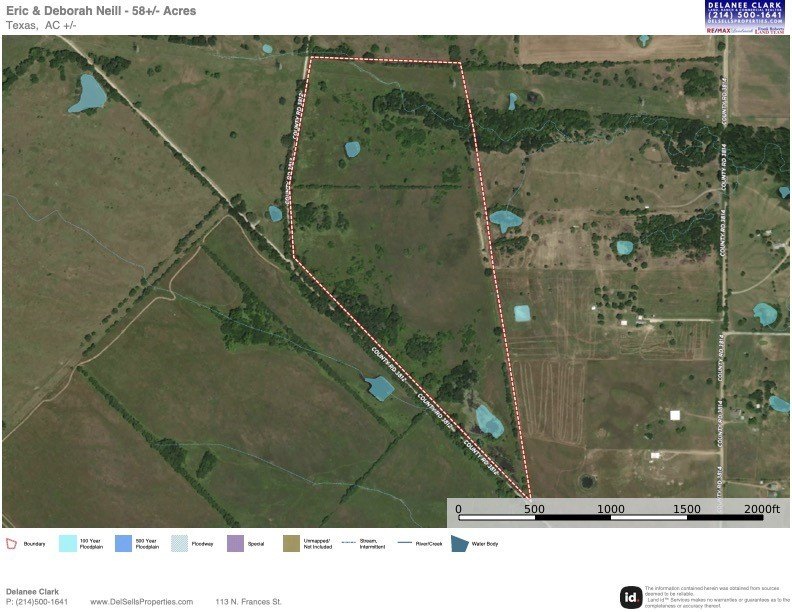Click the 2000ft mark on scale bar

point(762,508)
